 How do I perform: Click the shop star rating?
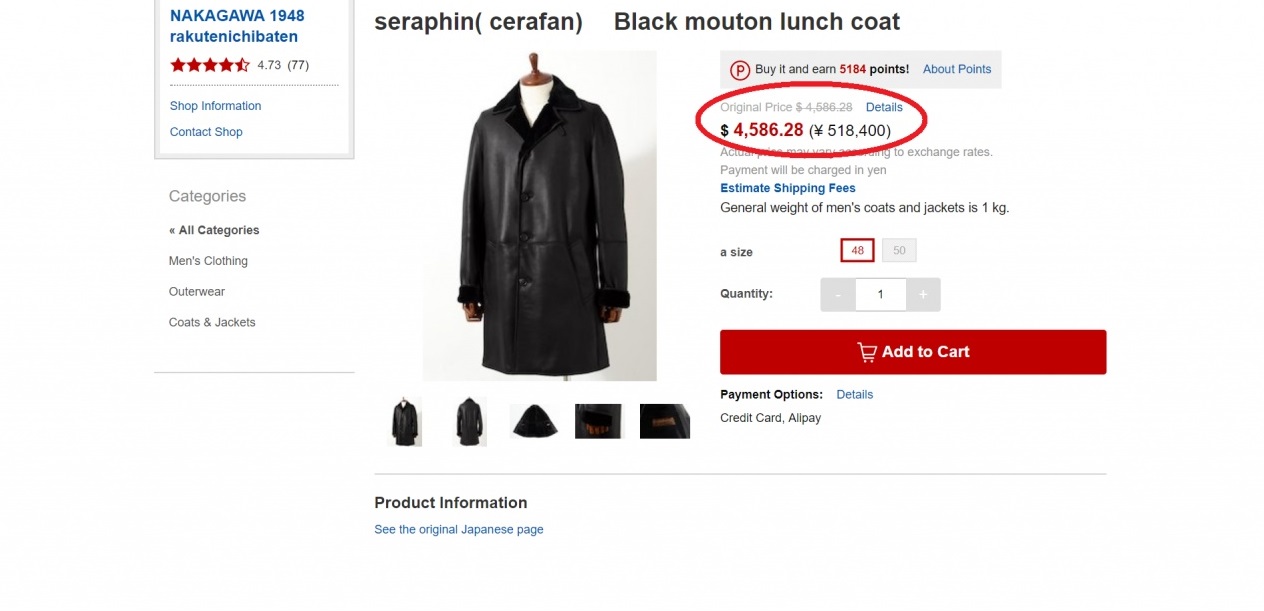tap(210, 65)
